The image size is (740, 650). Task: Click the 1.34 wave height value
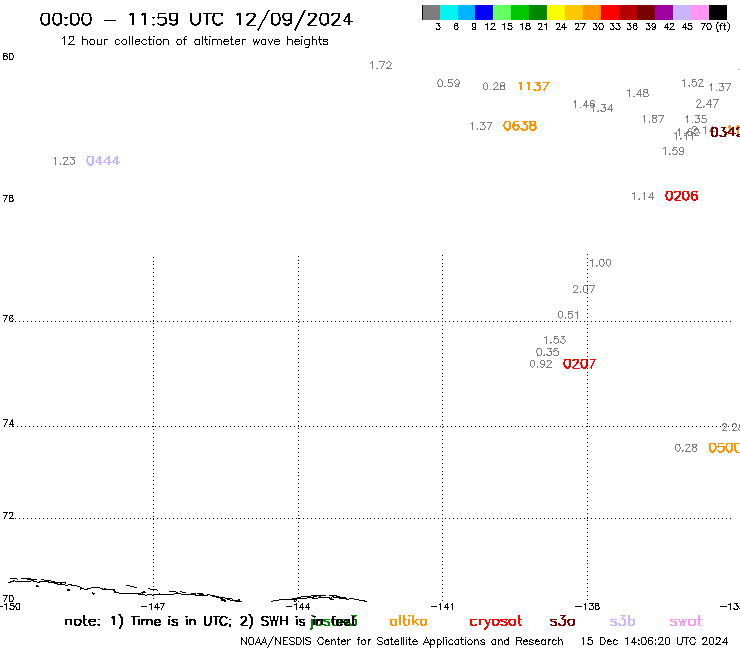click(x=604, y=109)
